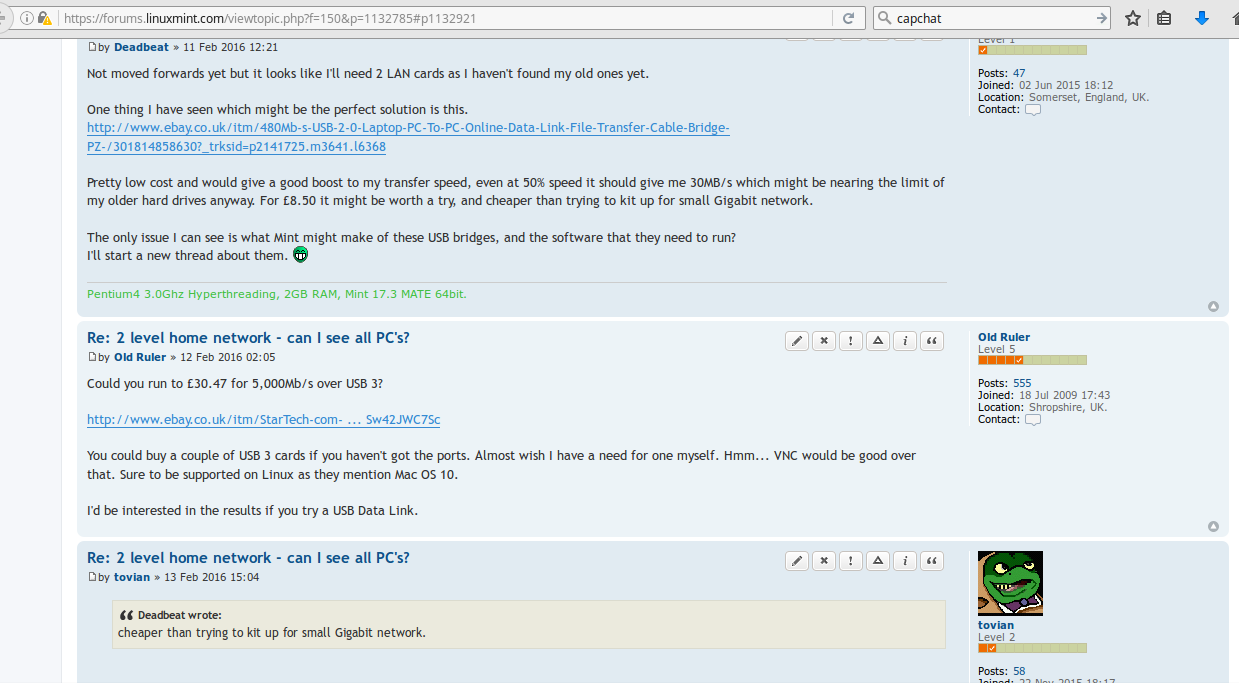This screenshot has height=683, width=1239.
Task: Open Old Ruler's profile from the post byline
Action: tap(140, 357)
